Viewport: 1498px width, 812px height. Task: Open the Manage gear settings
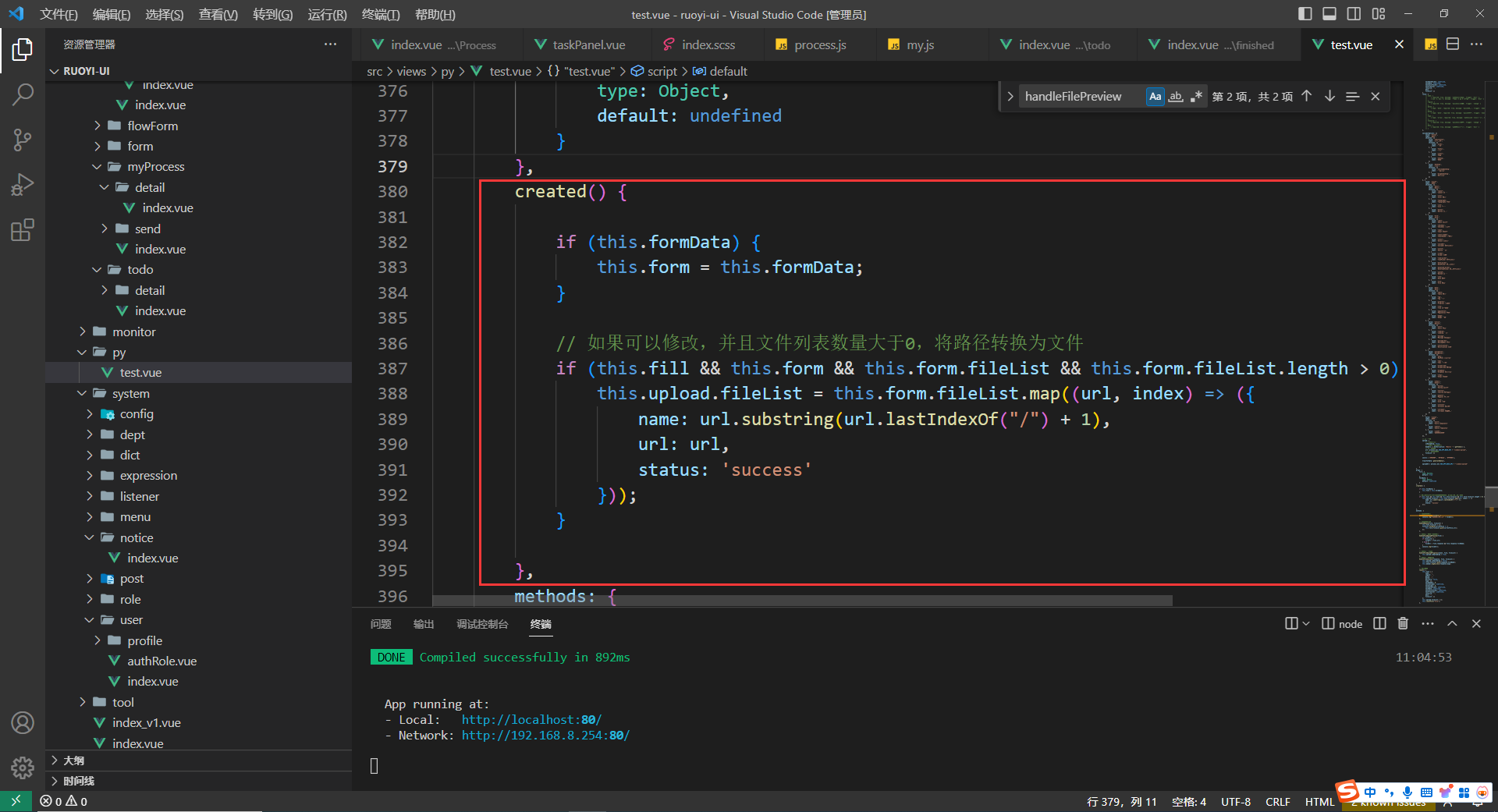(23, 768)
